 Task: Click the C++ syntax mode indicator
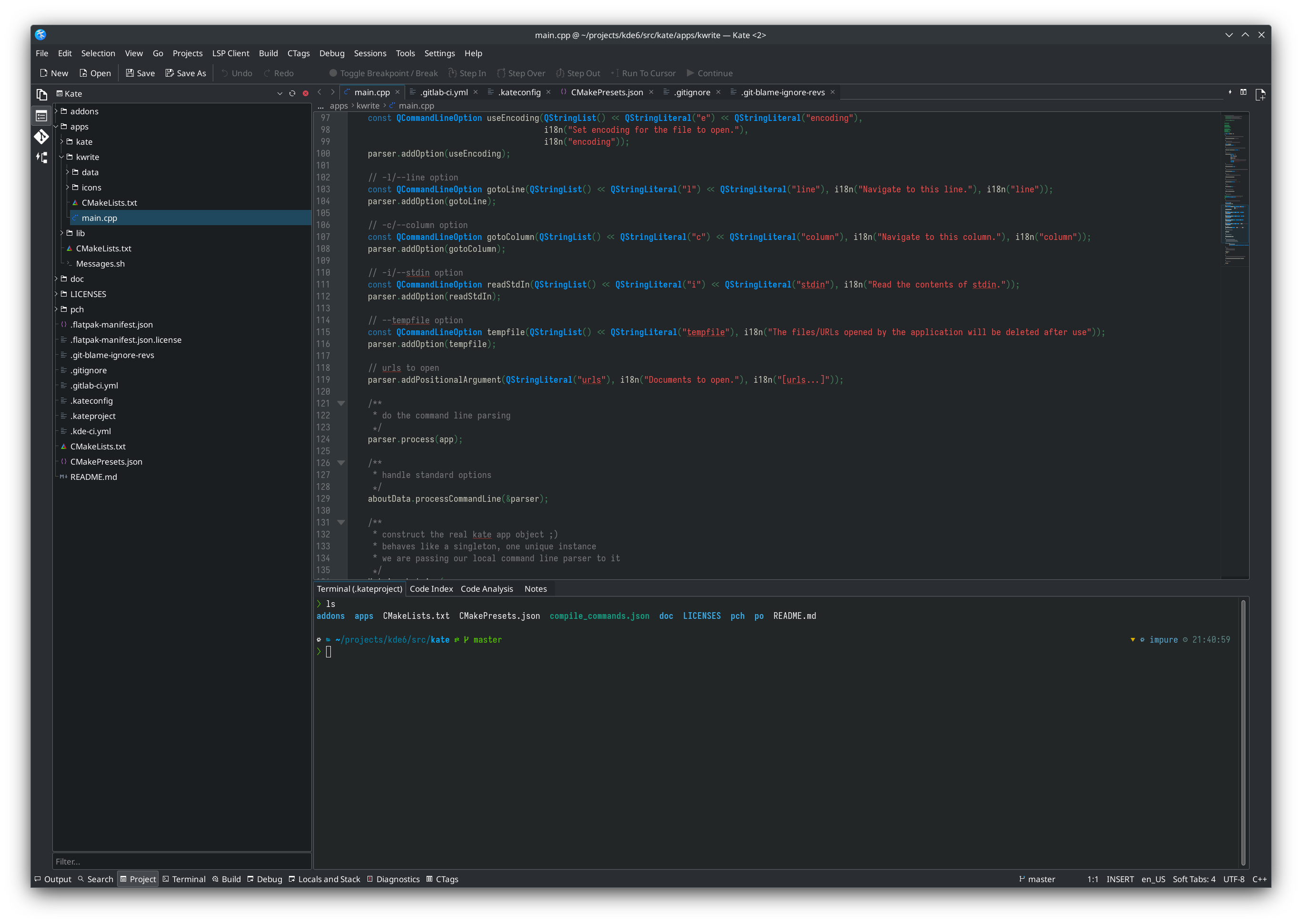click(1259, 879)
